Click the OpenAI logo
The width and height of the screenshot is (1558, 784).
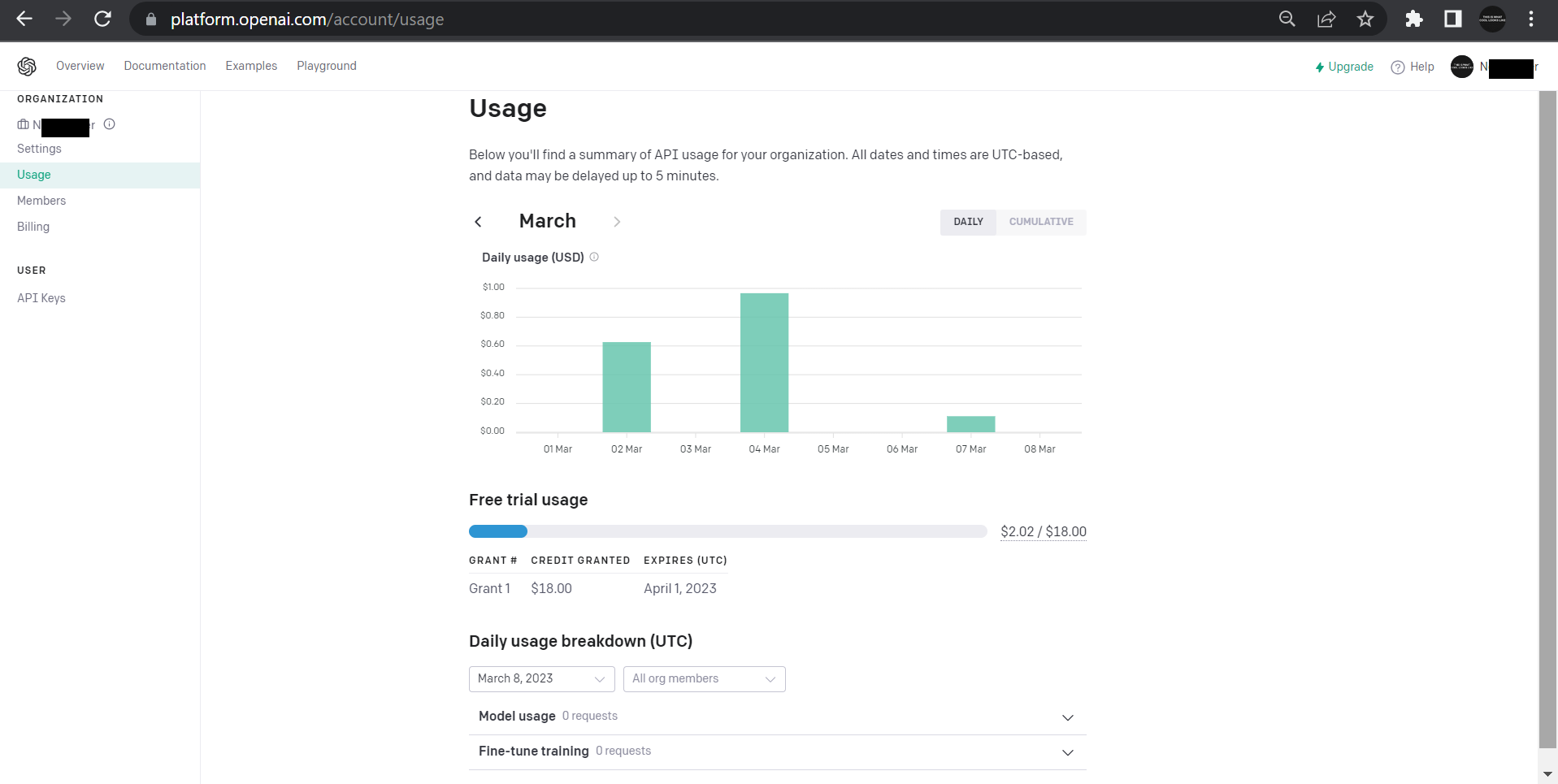click(x=26, y=66)
